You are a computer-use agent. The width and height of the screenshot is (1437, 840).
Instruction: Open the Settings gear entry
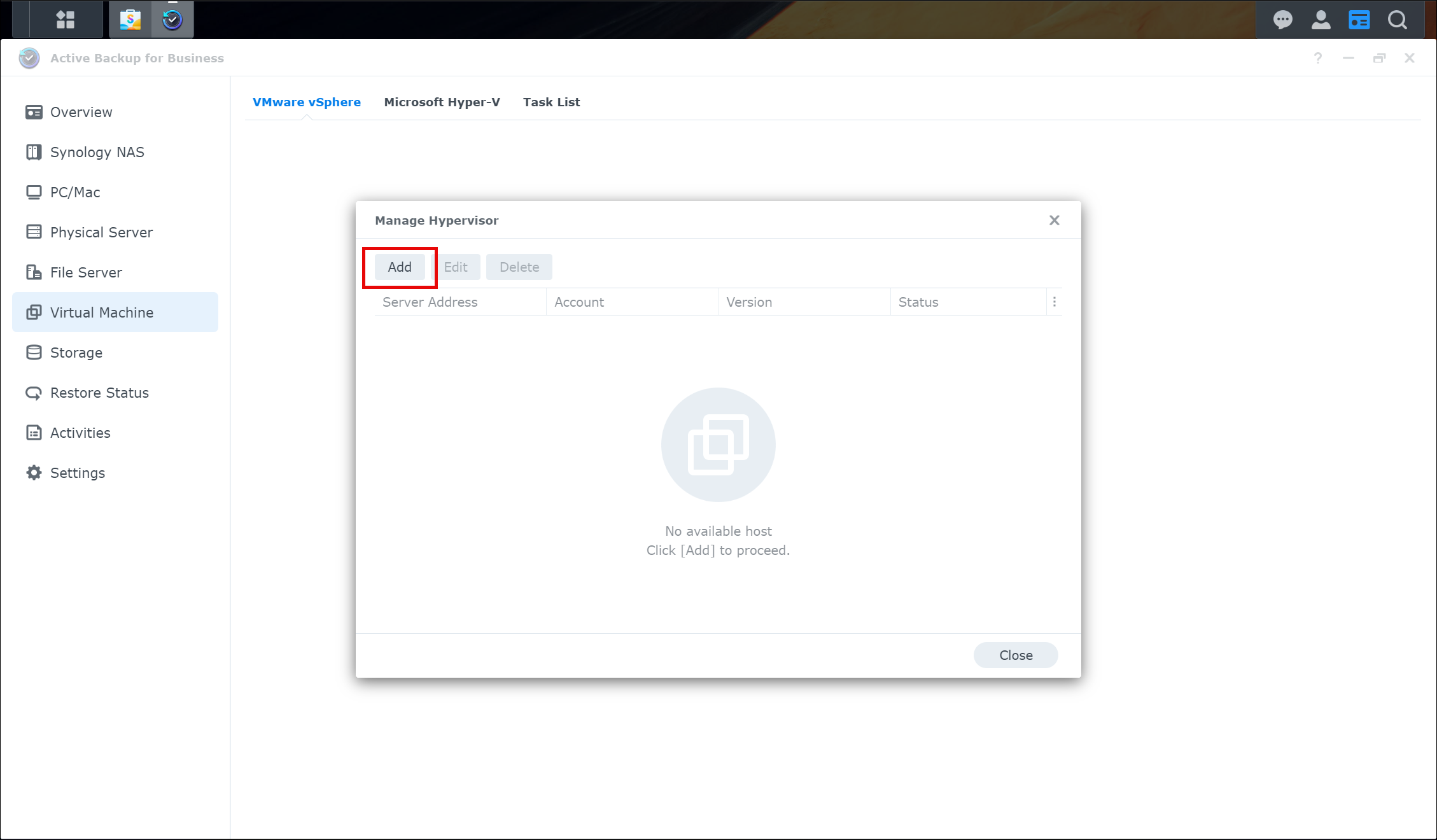click(77, 473)
